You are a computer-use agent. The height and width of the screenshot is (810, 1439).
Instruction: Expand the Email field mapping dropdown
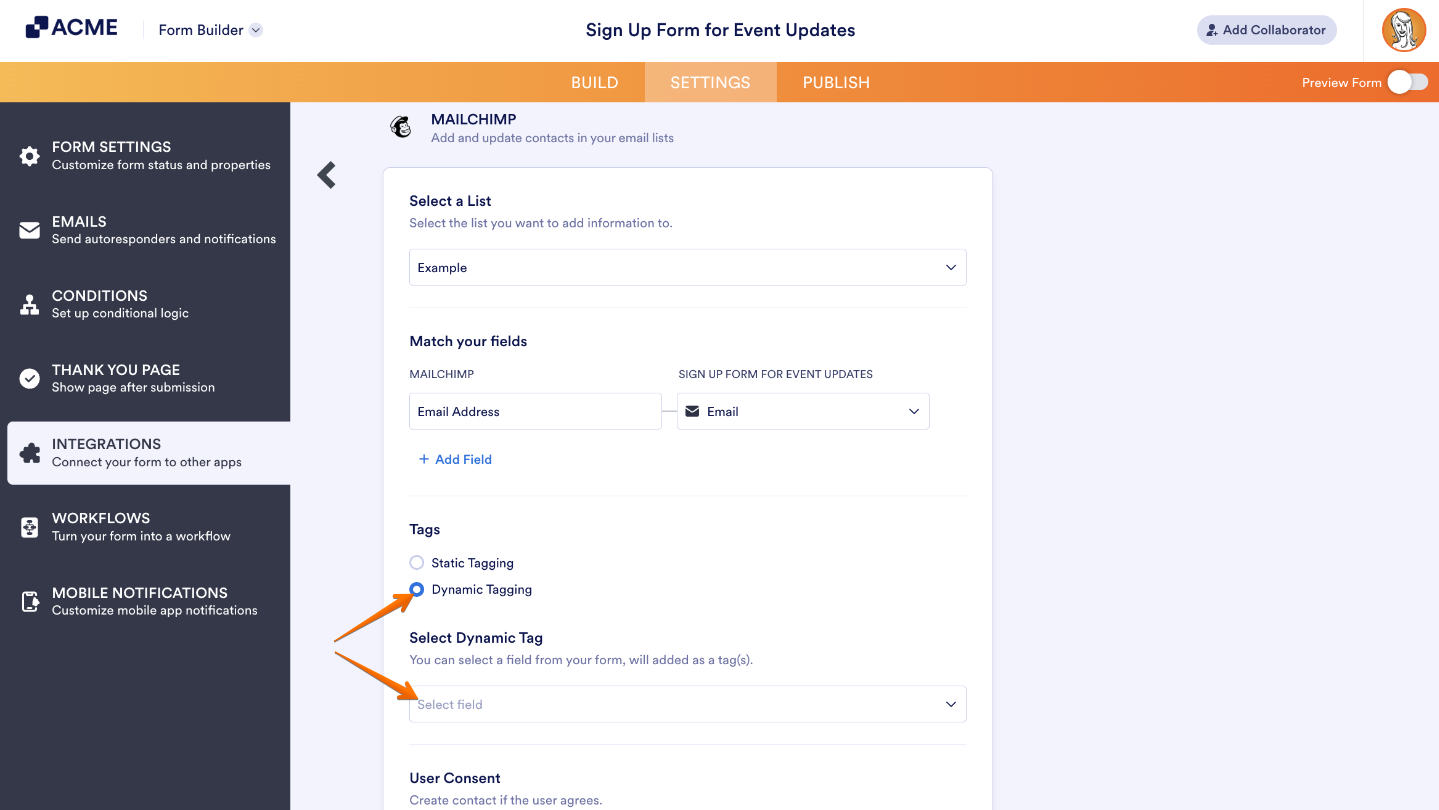point(802,411)
